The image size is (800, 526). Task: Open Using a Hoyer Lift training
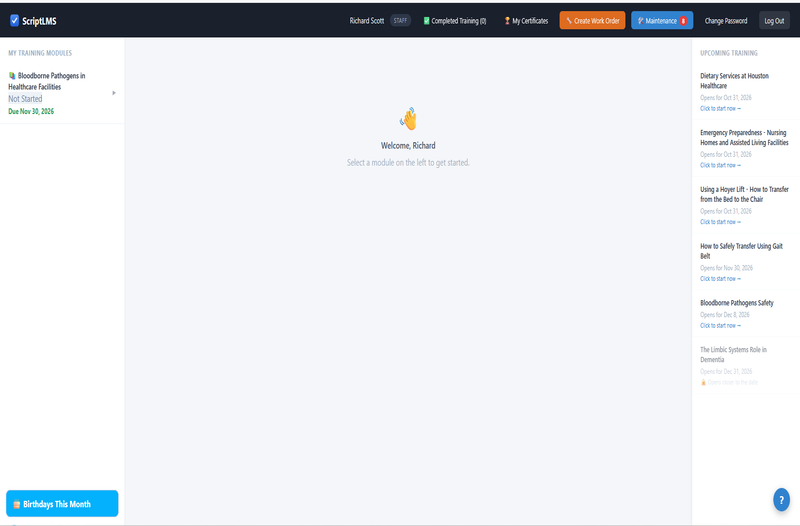coord(744,194)
